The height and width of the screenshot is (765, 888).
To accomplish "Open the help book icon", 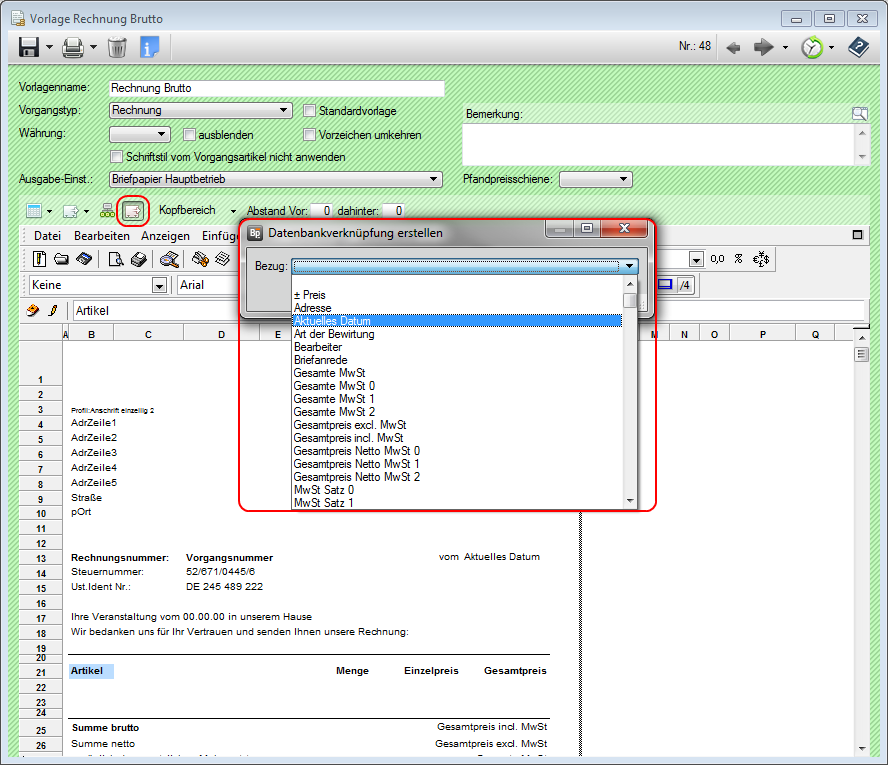I will [x=858, y=47].
